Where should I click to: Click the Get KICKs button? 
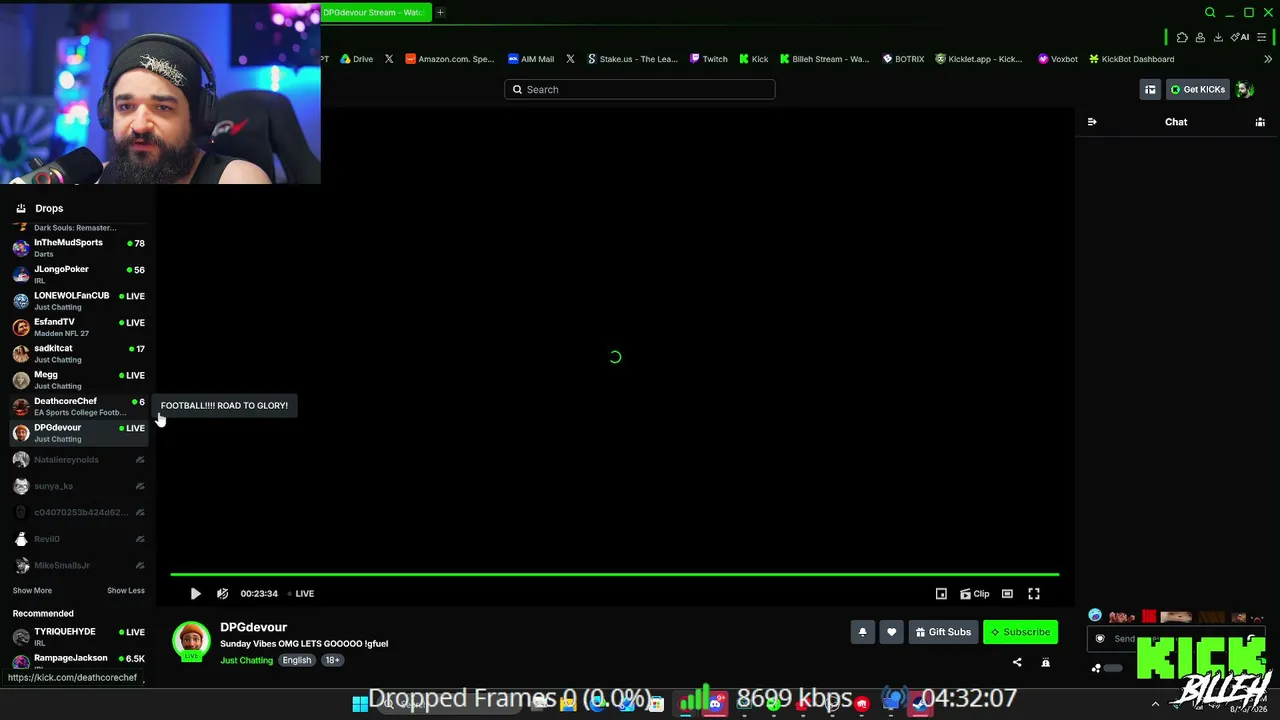click(1198, 89)
